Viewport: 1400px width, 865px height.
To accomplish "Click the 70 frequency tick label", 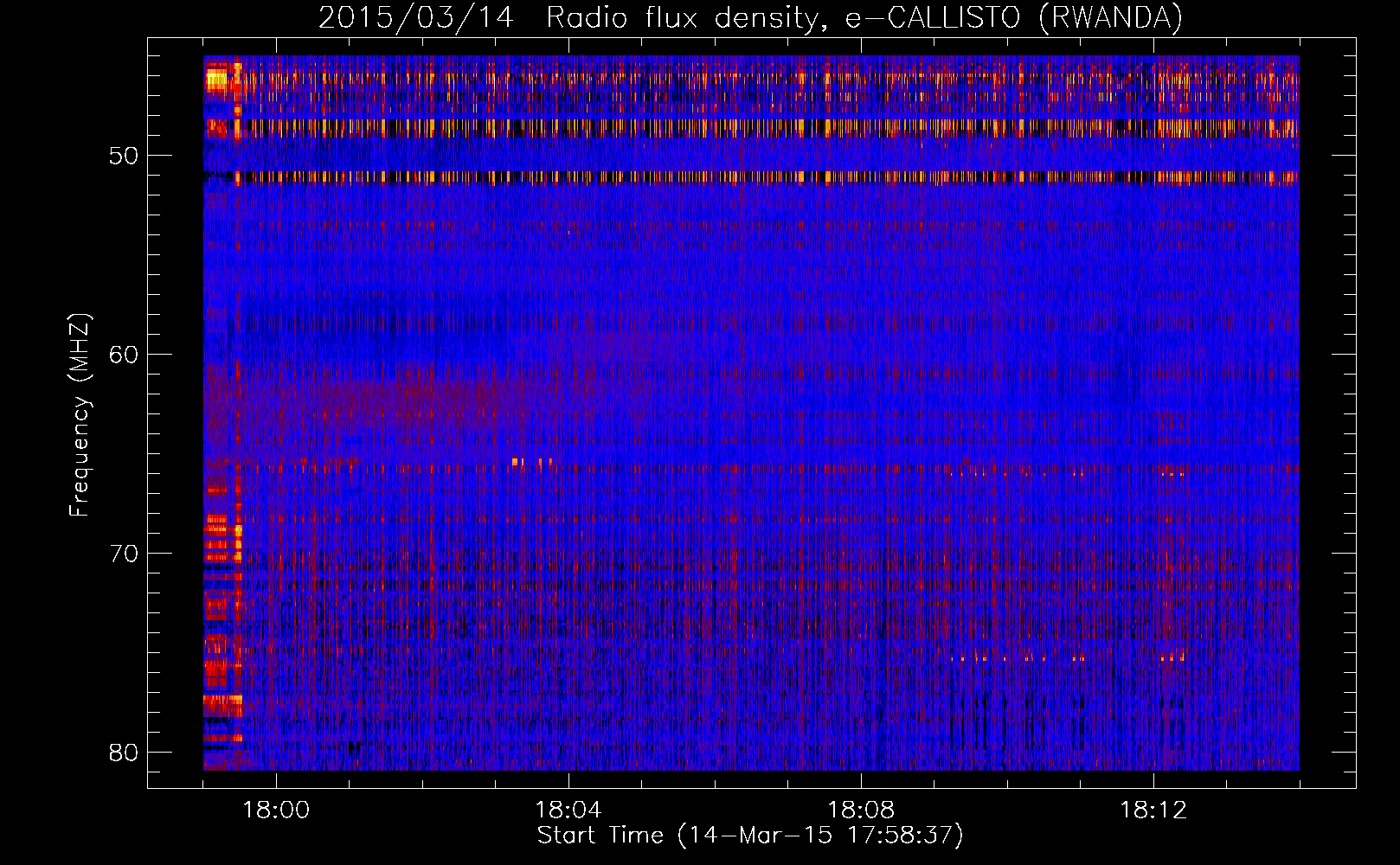I will point(124,554).
